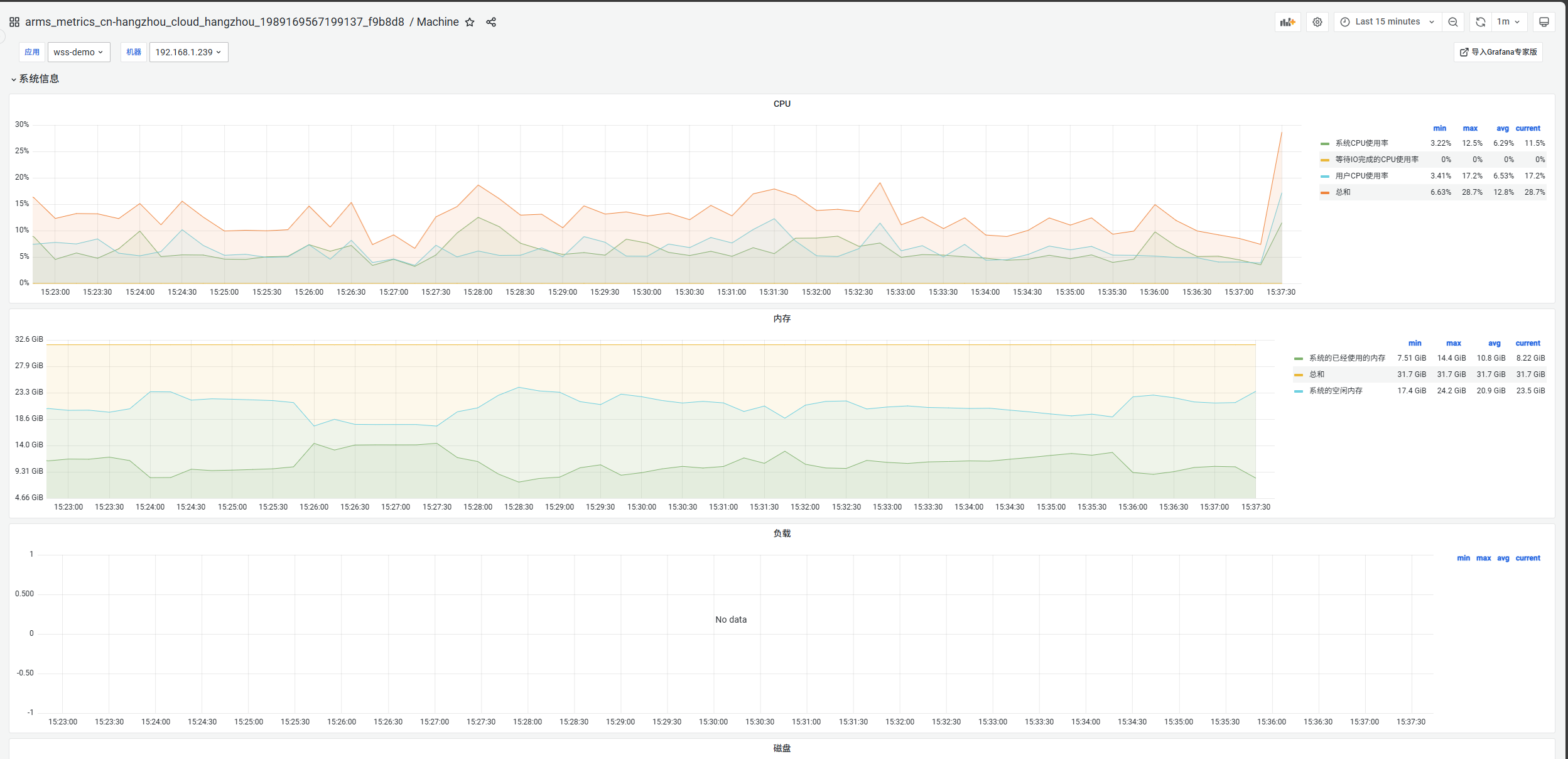This screenshot has height=759, width=1568.
Task: Open the CPU panel title menu
Action: click(782, 104)
